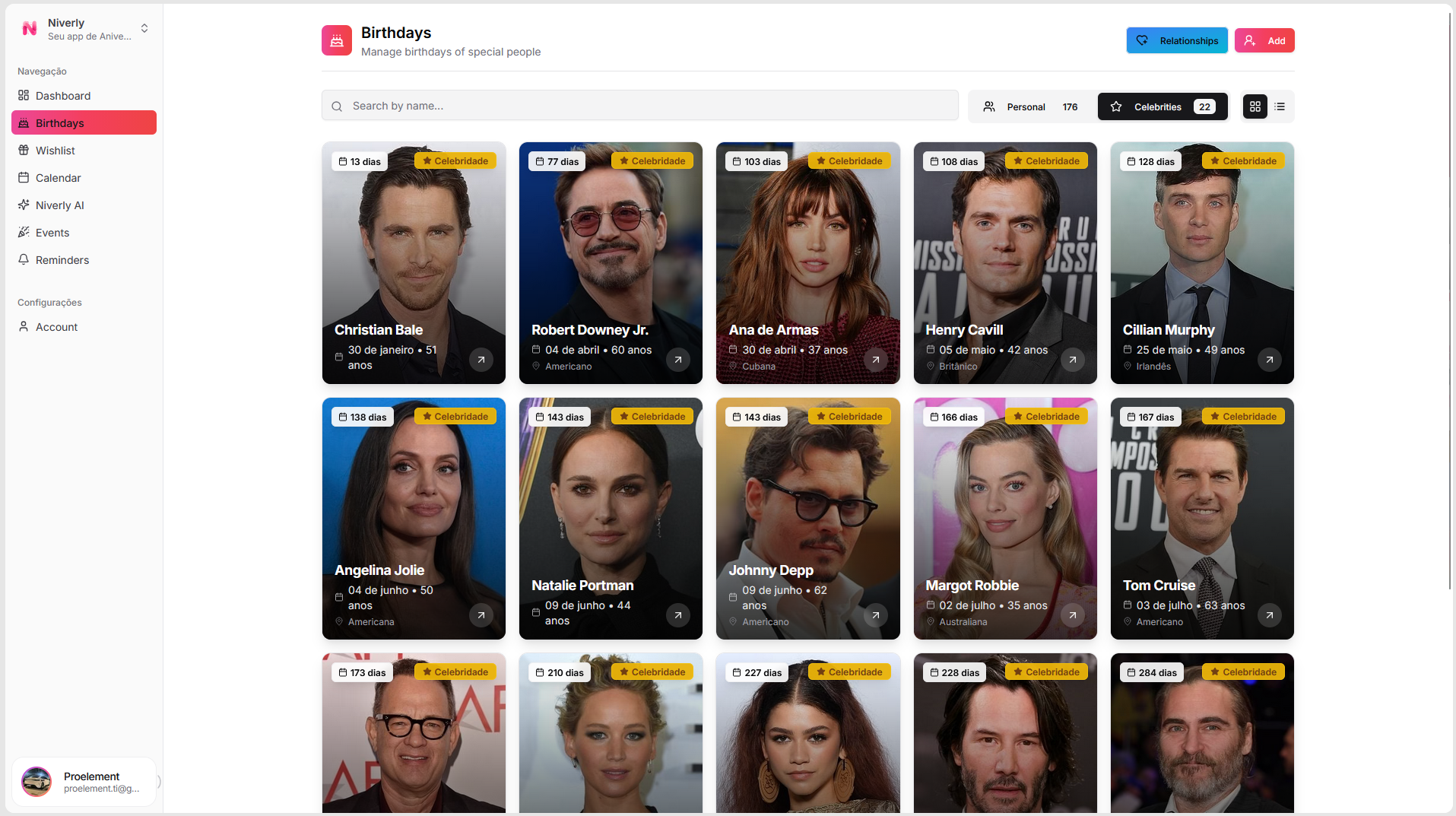Switch to list view layout
The height and width of the screenshot is (816, 1456).
click(1280, 106)
